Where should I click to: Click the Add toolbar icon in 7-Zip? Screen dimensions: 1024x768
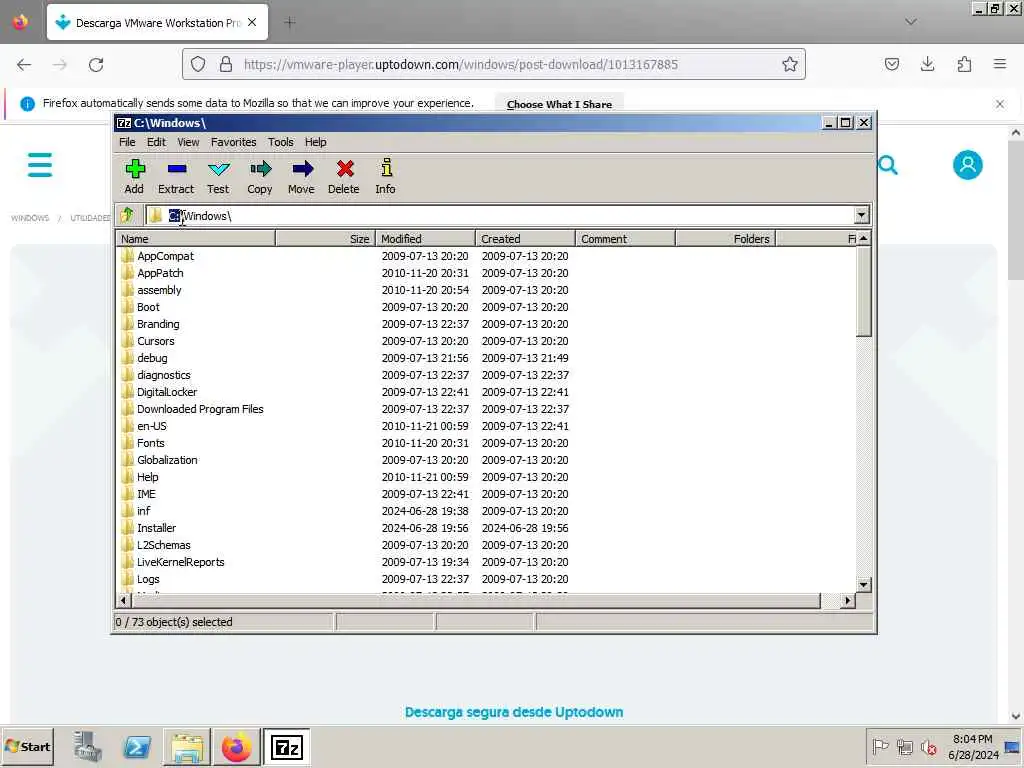pyautogui.click(x=135, y=176)
